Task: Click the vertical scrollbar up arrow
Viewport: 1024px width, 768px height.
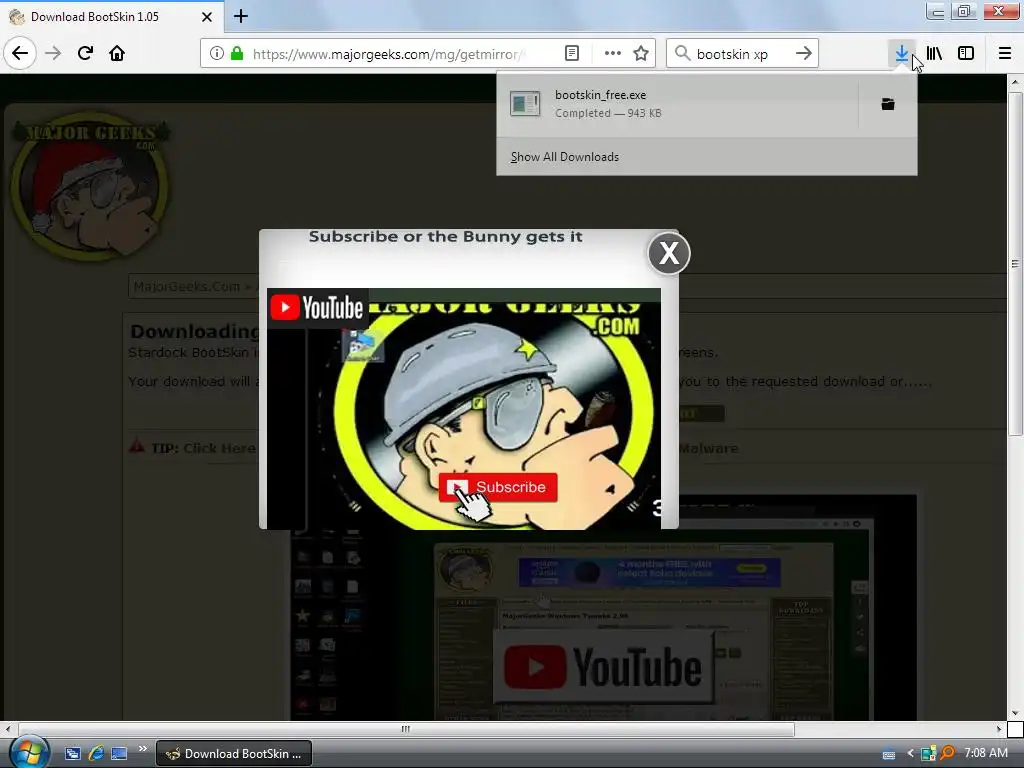Action: tap(1015, 82)
